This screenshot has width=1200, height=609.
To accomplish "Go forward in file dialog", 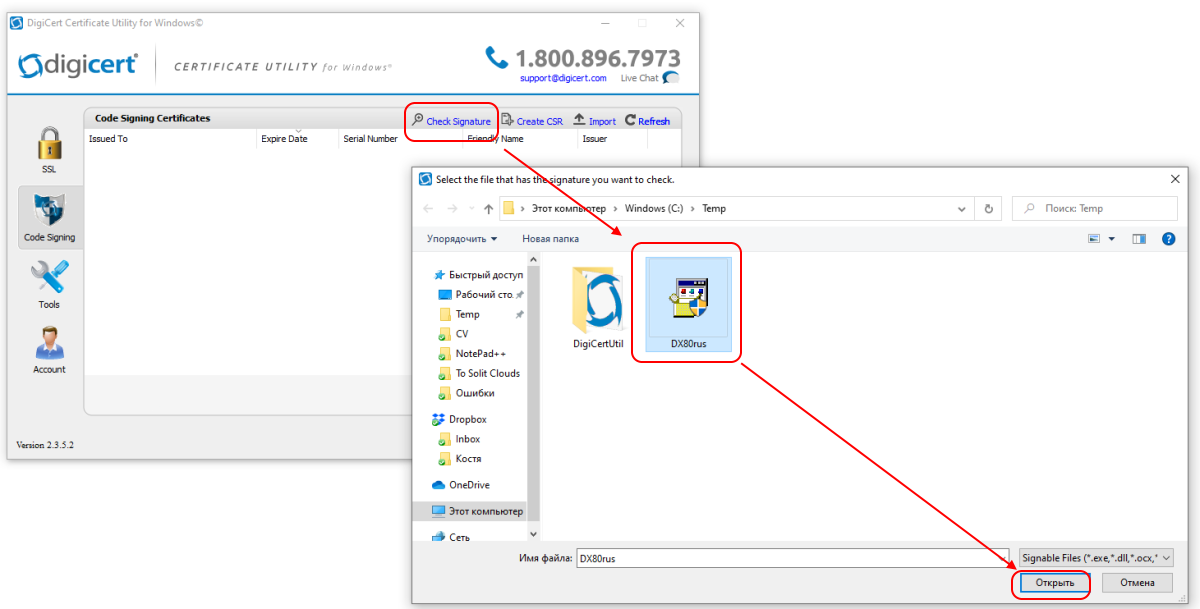I will click(453, 209).
